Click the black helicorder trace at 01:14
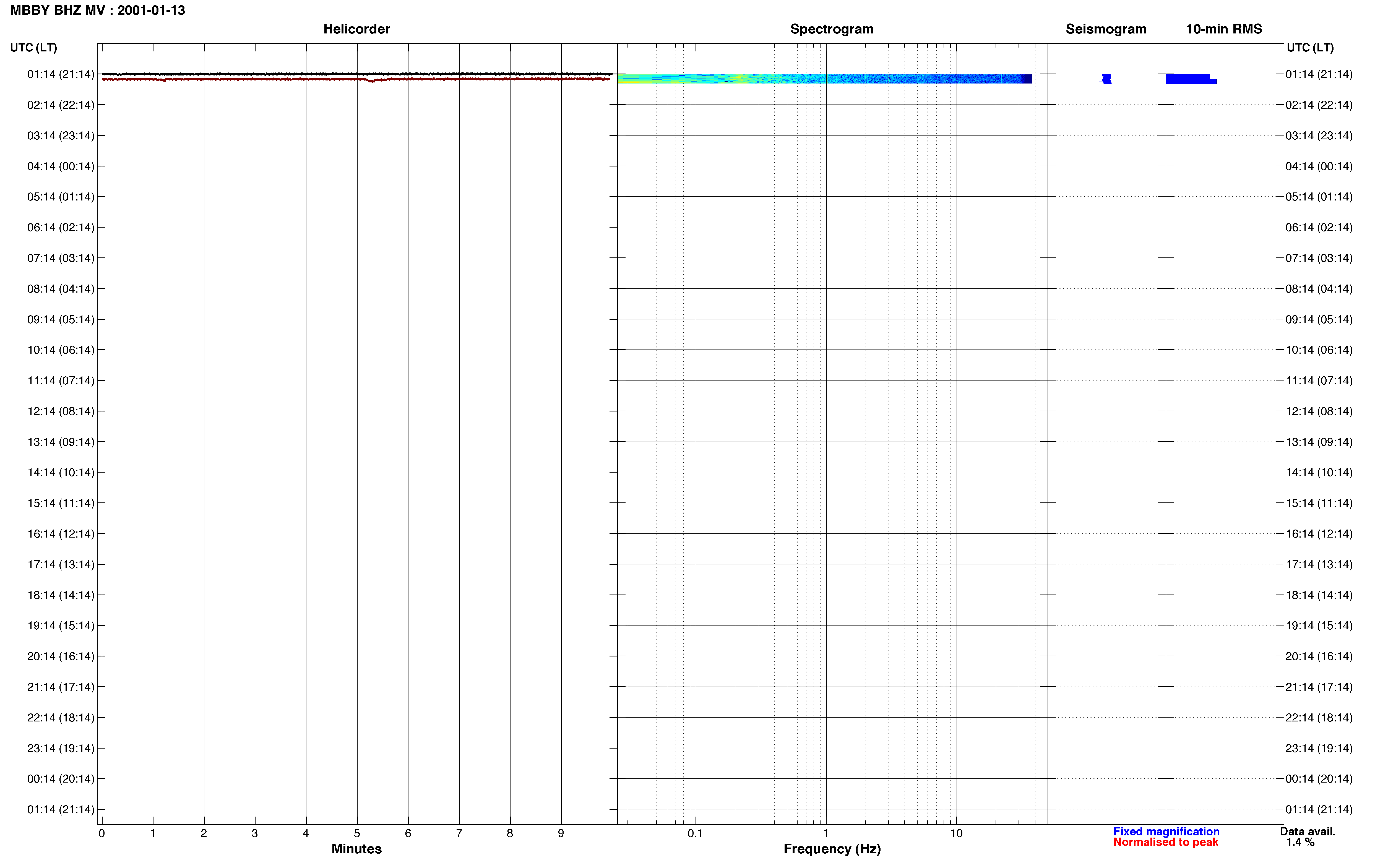 point(356,74)
